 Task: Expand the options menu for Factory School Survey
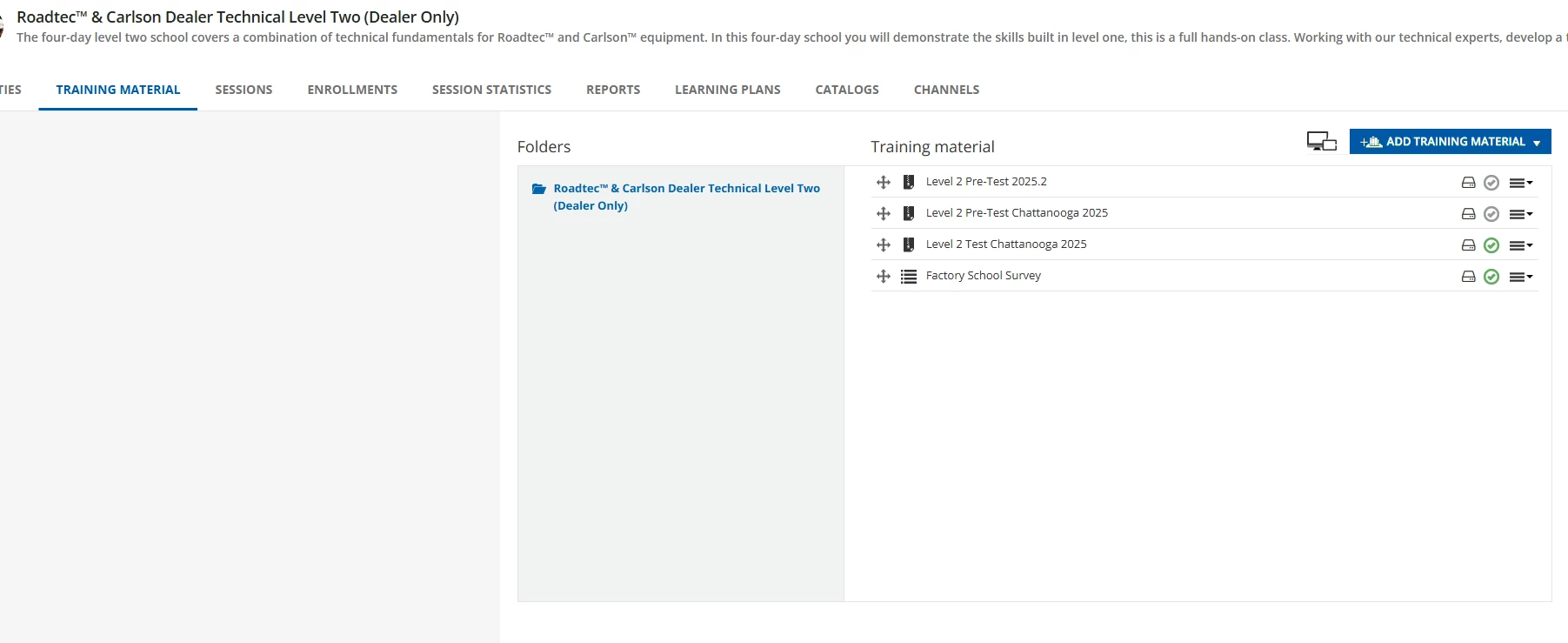pos(1520,277)
